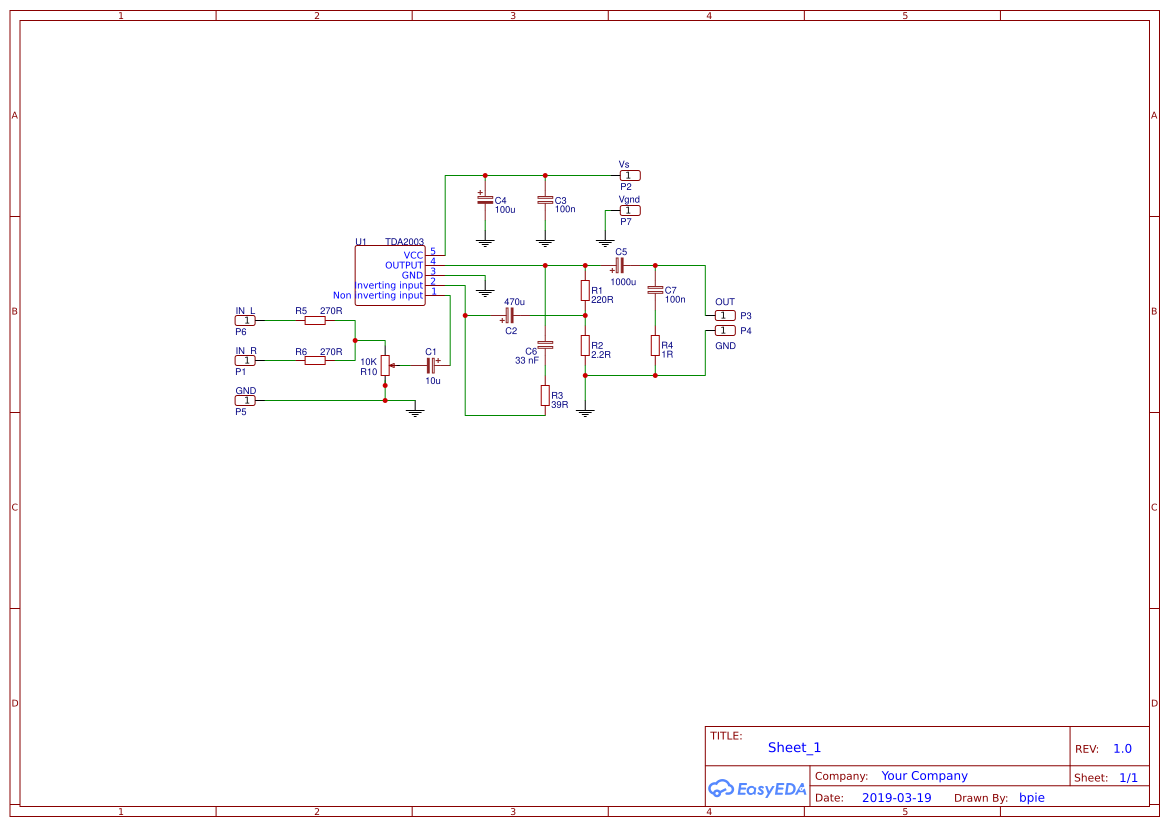Select the Vs connector pin P2
The width and height of the screenshot is (1171, 827).
tap(628, 174)
